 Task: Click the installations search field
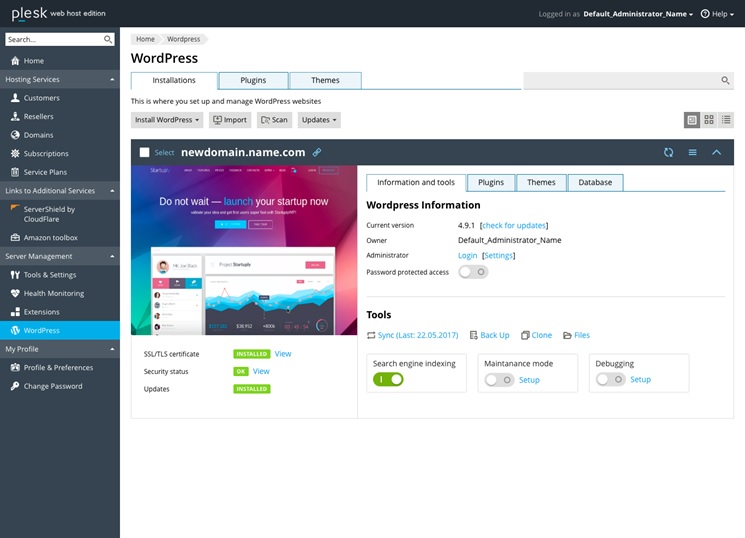[629, 80]
